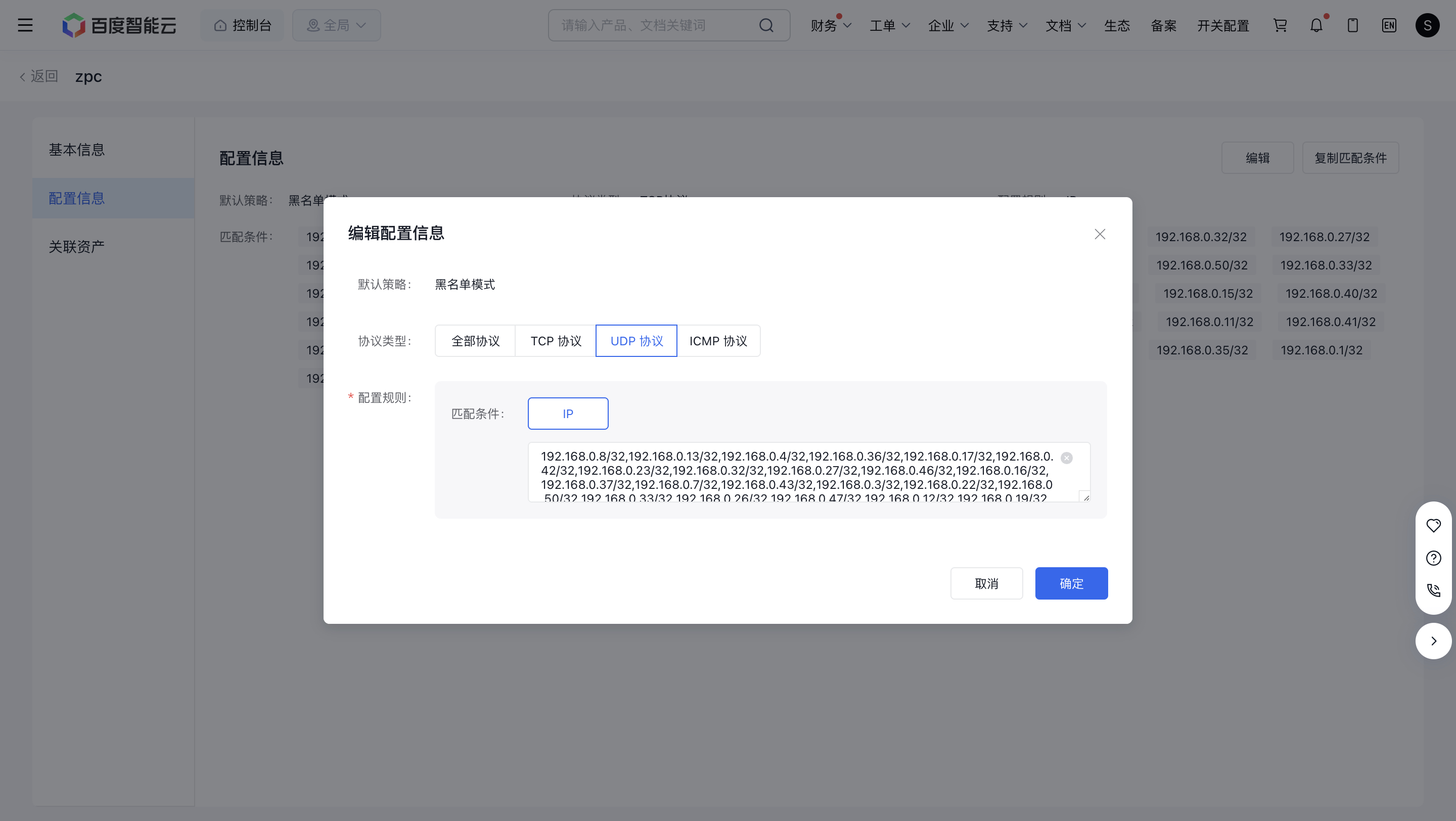This screenshot has height=821, width=1456.
Task: Go to 生态 ecosystem page
Action: pyautogui.click(x=1117, y=25)
